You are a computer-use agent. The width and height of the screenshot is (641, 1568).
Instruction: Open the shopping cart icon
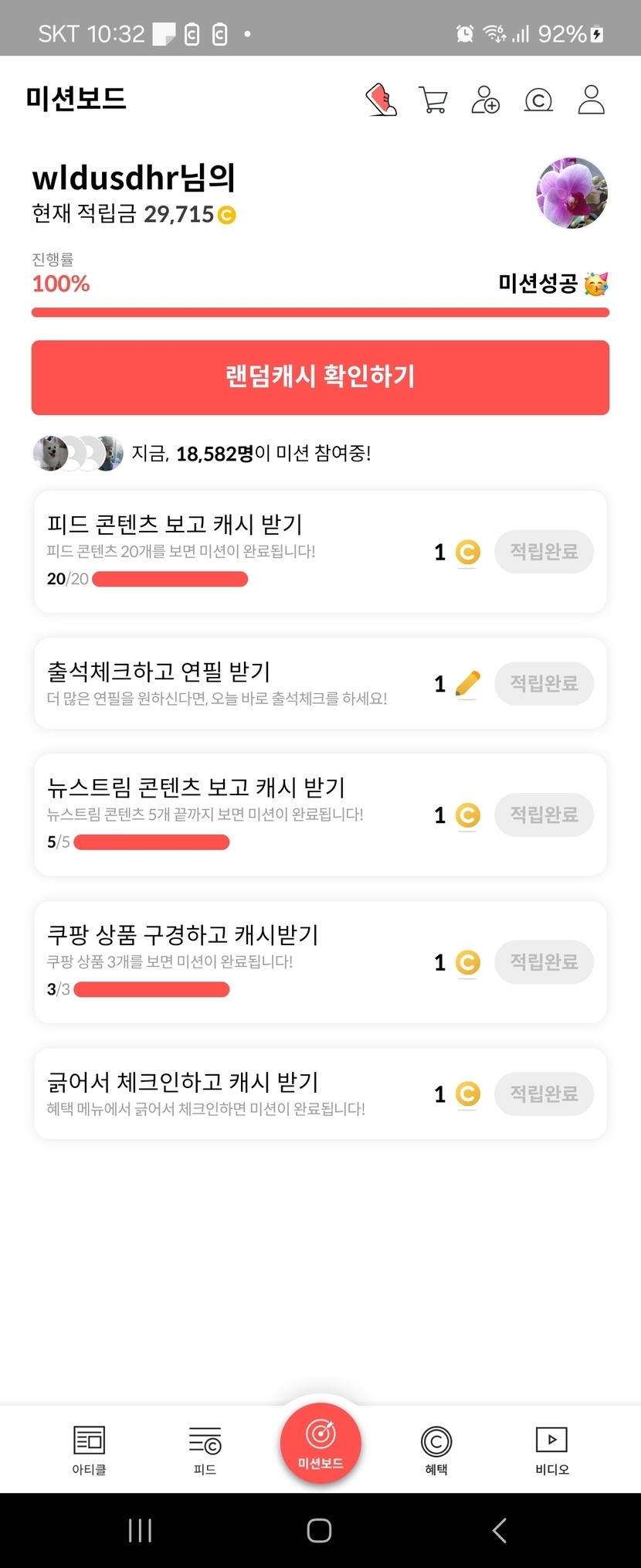pos(432,100)
